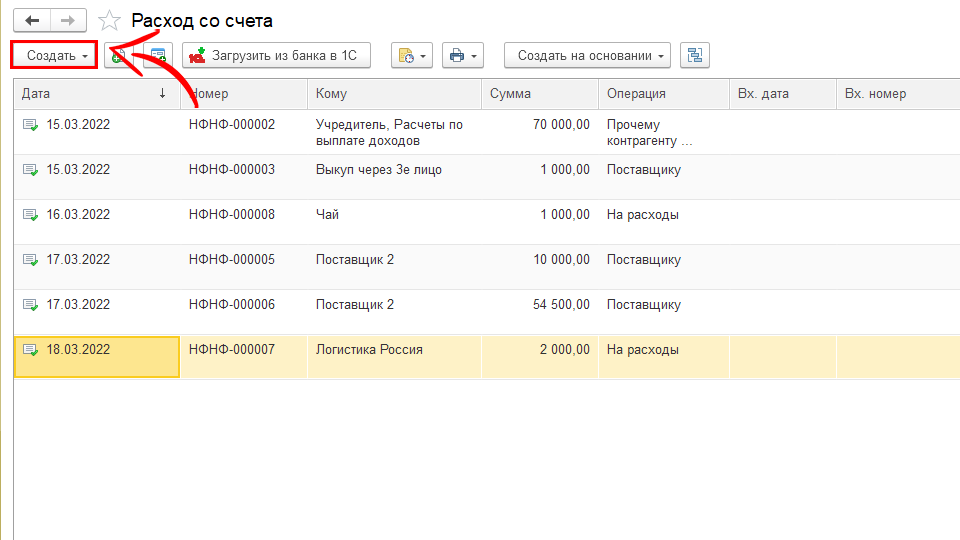Open the reports dropdown next to printer
Screen dimensions: 960x540
tap(411, 56)
